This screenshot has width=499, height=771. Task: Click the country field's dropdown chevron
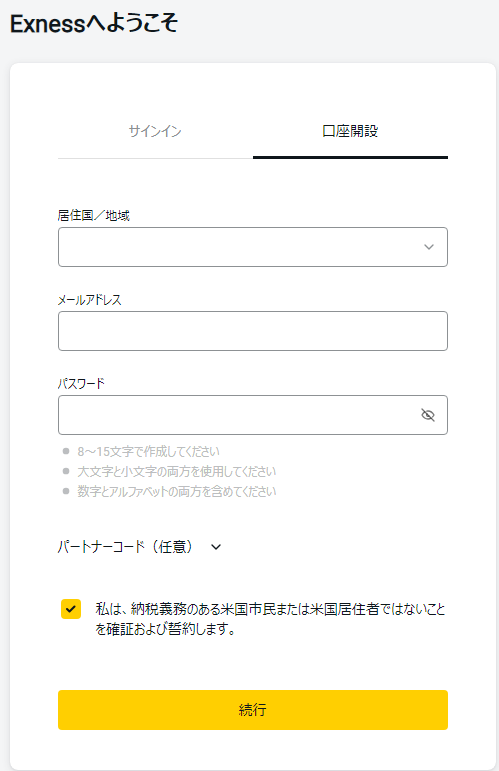pos(429,247)
